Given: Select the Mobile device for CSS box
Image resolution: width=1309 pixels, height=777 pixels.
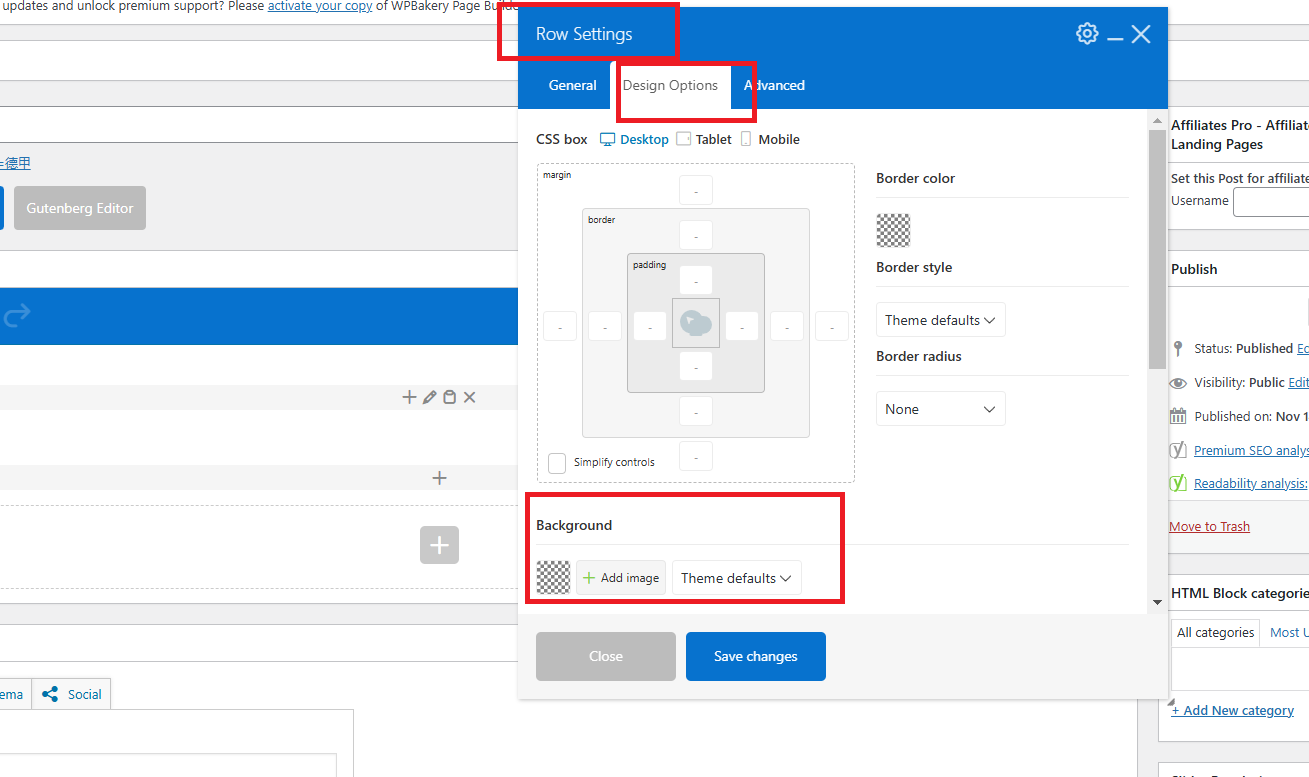Looking at the screenshot, I should pyautogui.click(x=770, y=139).
